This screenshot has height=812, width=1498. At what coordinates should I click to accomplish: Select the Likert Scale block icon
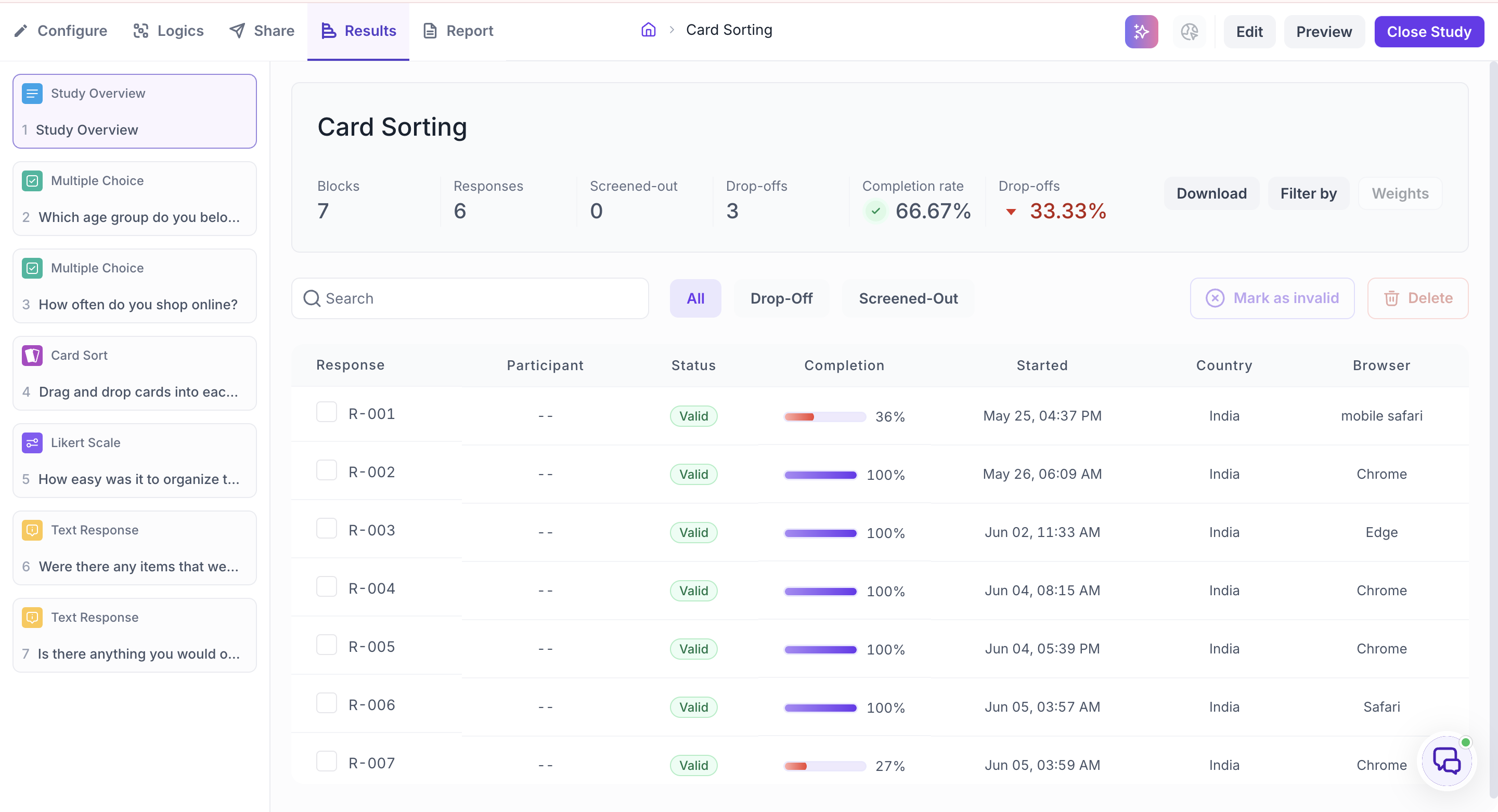click(x=32, y=442)
